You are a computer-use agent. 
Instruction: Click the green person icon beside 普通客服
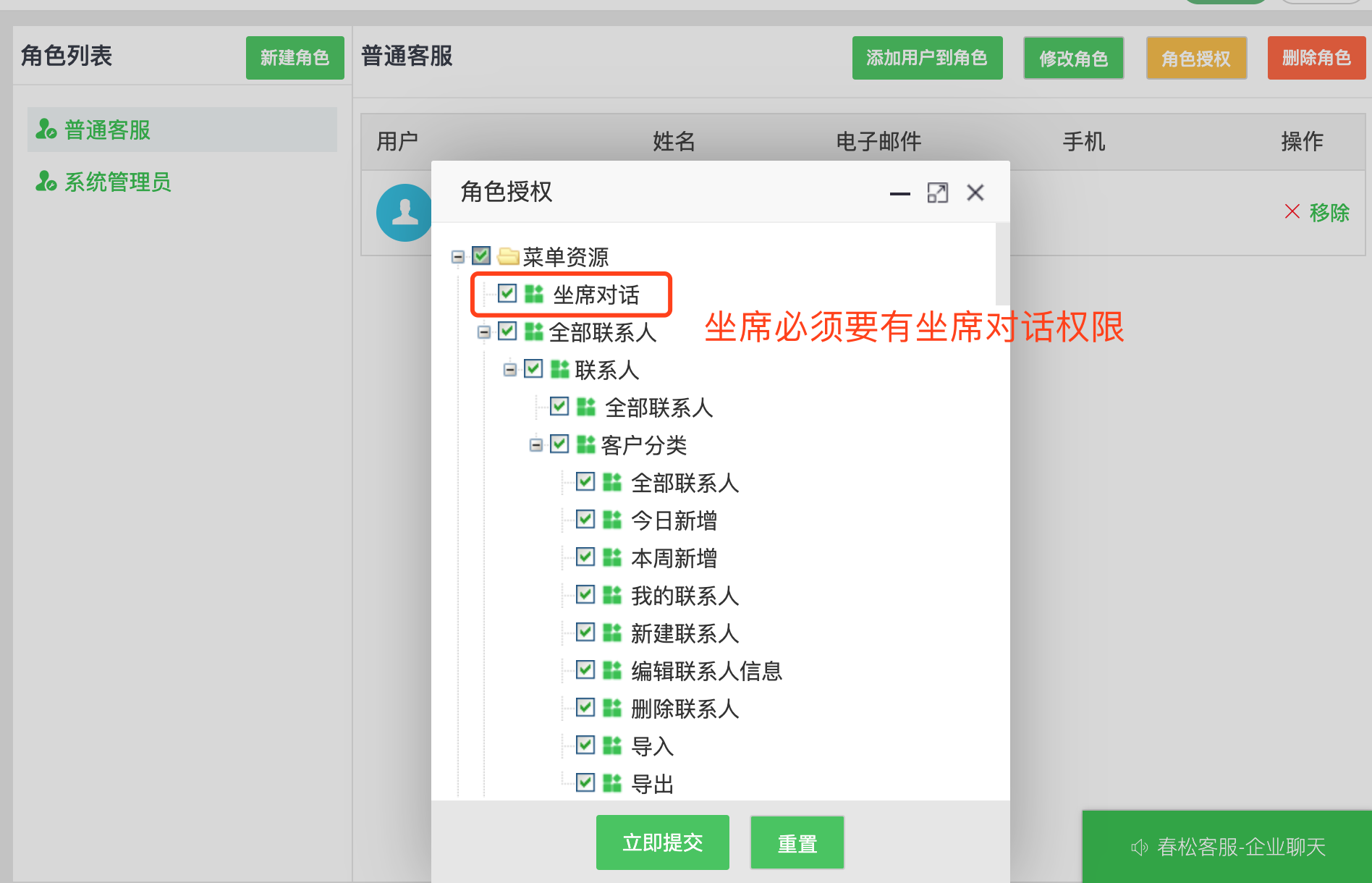coord(47,130)
